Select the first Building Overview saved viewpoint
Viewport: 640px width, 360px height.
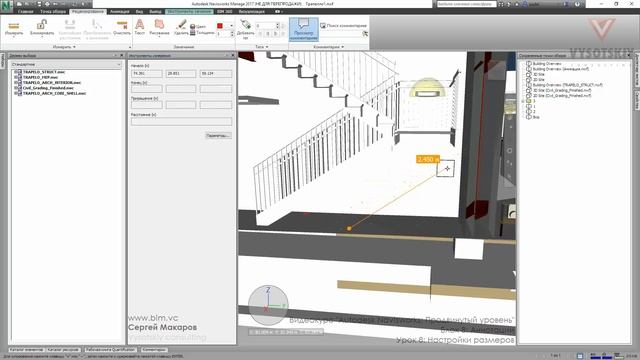[547, 64]
